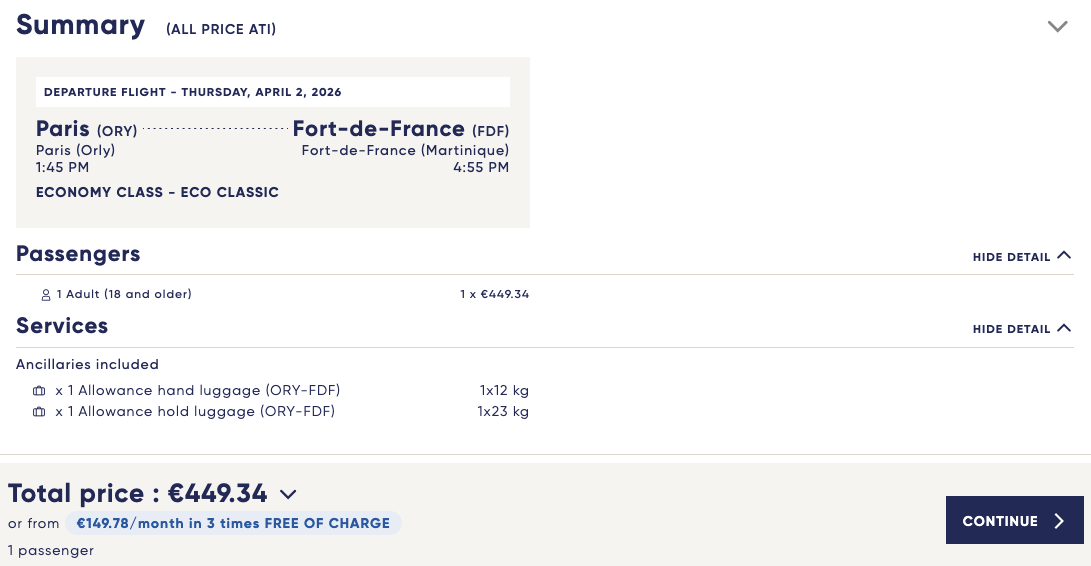Viewport: 1091px width, 566px height.
Task: Collapse Passengers using the up chevron
Action: click(1063, 256)
